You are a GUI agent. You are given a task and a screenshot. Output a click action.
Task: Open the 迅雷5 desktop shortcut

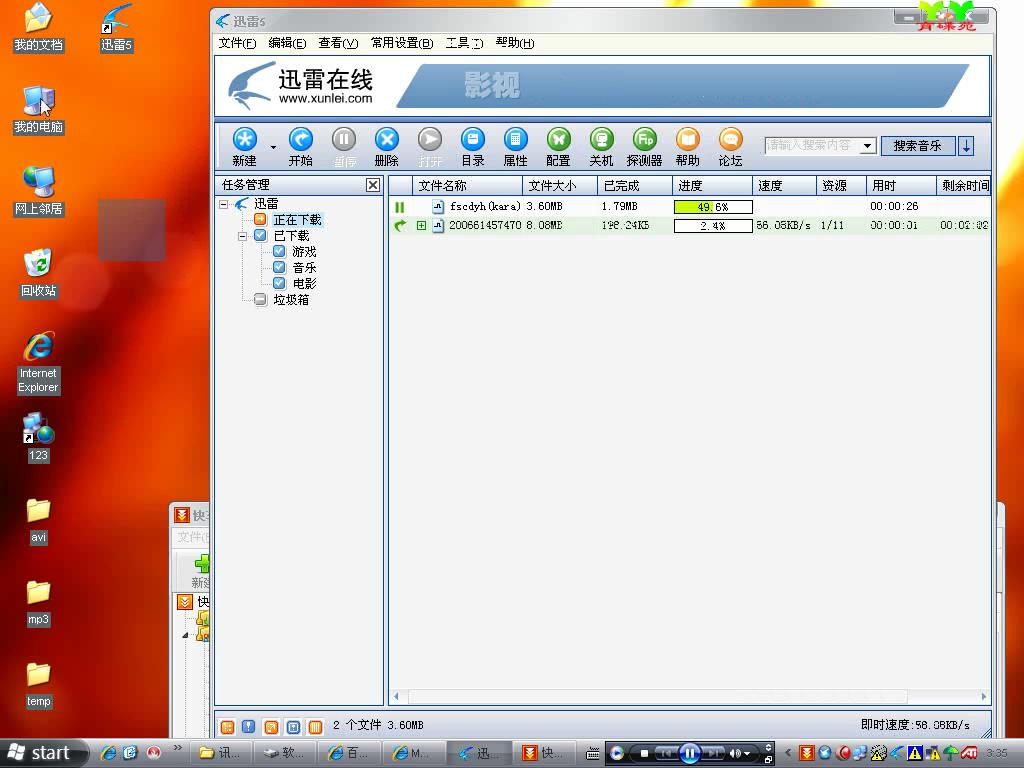click(x=116, y=29)
